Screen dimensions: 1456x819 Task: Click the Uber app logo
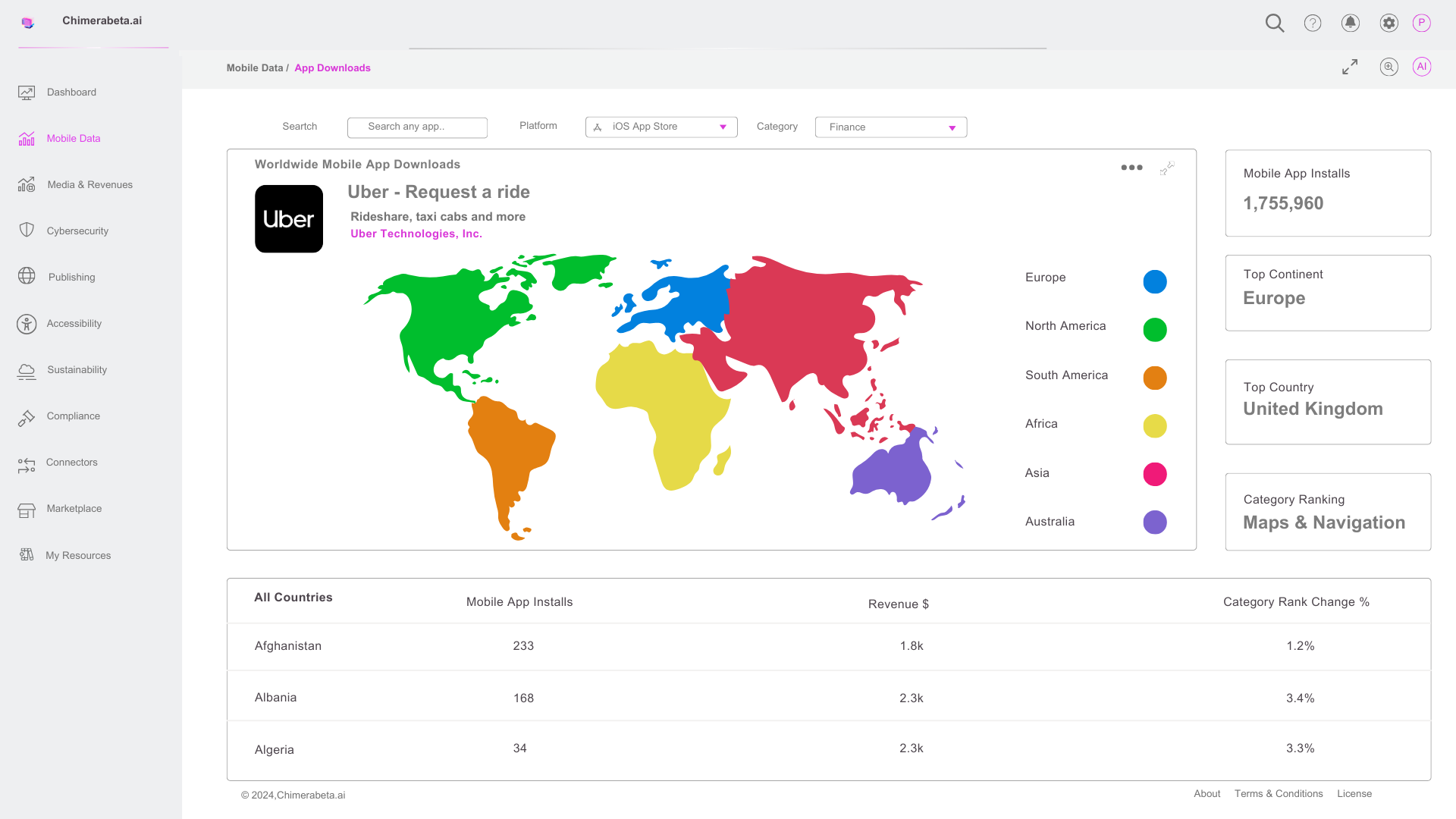pyautogui.click(x=289, y=219)
